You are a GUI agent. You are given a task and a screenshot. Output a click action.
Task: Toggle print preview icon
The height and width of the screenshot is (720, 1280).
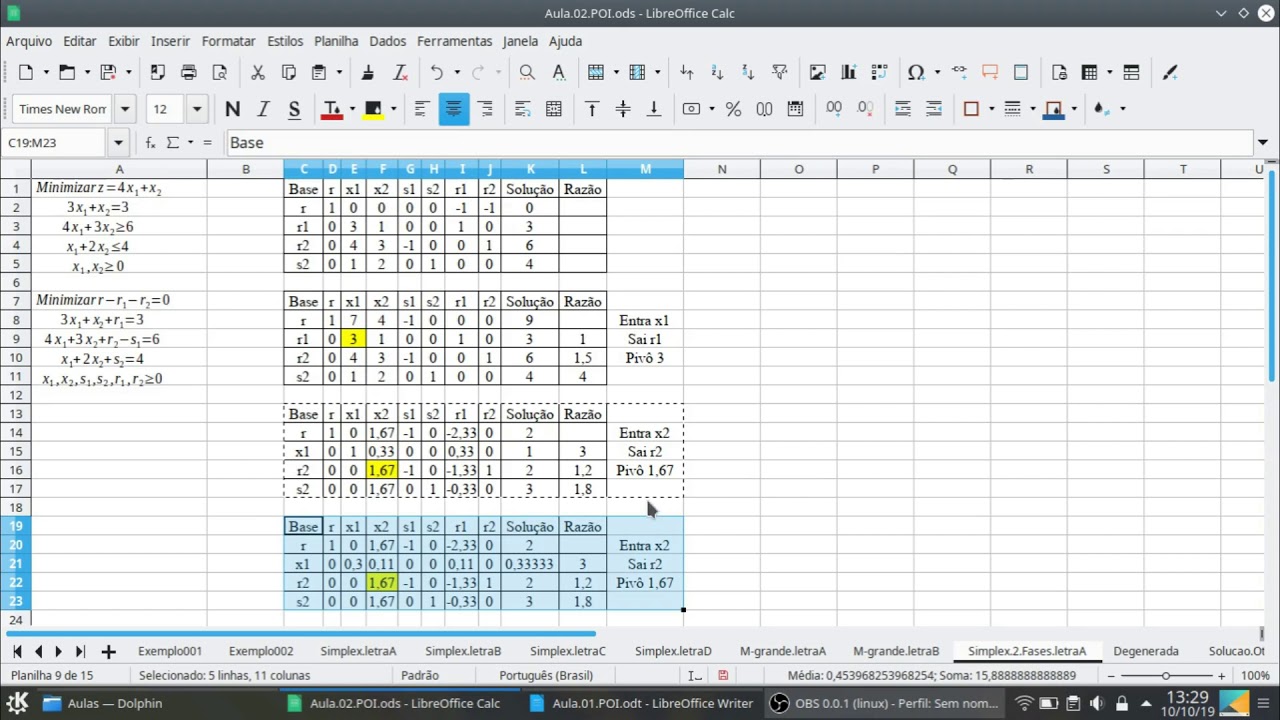pyautogui.click(x=219, y=72)
